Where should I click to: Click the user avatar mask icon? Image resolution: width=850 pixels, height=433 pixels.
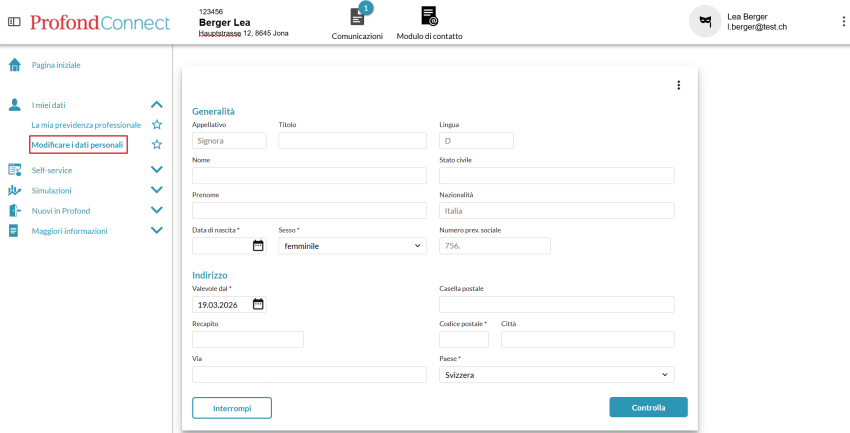pos(705,22)
